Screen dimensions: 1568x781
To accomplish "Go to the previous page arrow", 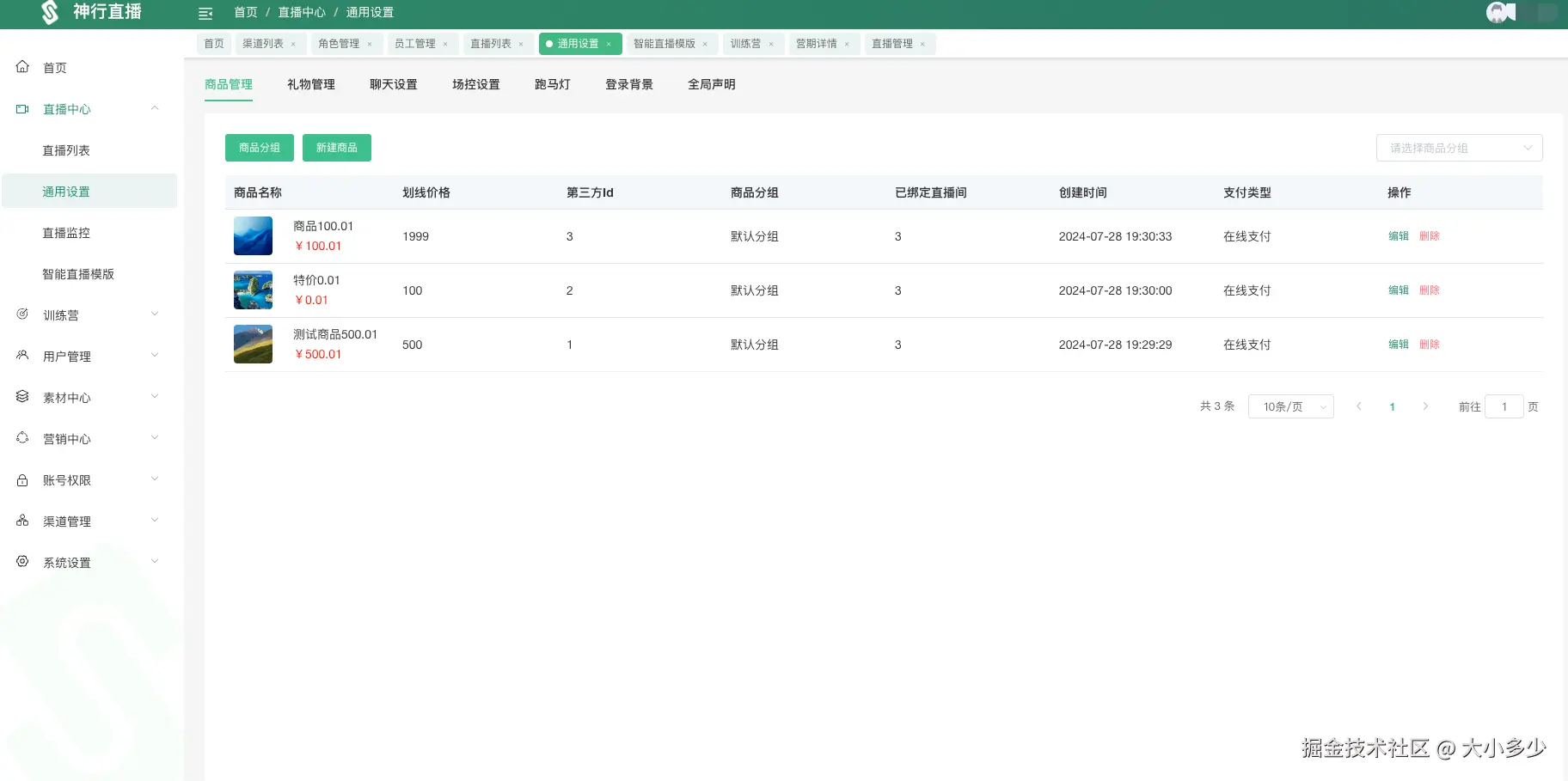I will click(1359, 406).
